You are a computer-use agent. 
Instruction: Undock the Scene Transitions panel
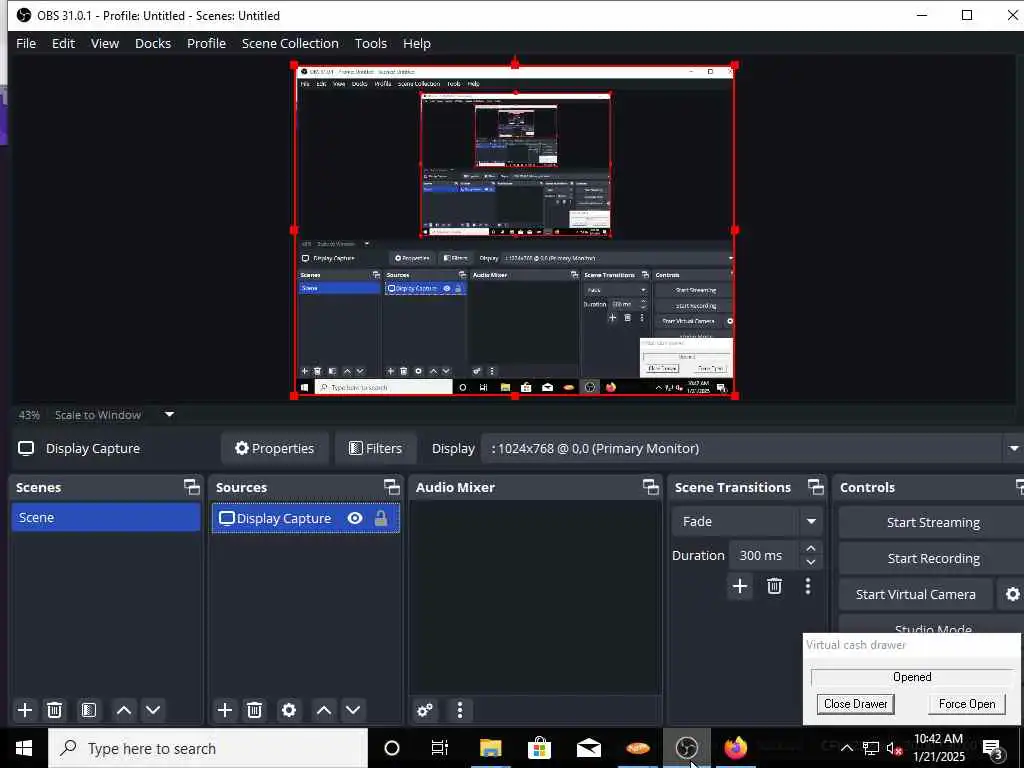(816, 487)
